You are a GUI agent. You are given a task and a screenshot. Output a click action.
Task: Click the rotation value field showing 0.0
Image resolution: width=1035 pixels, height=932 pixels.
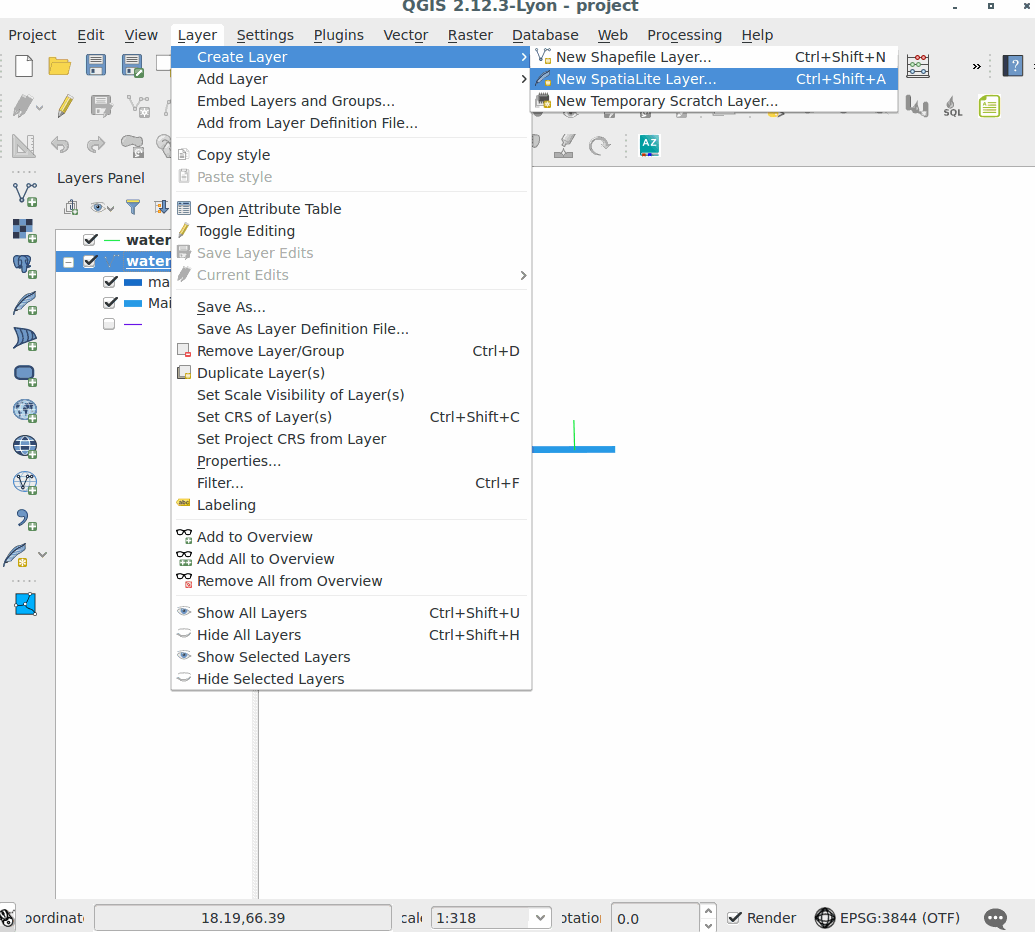pos(655,918)
